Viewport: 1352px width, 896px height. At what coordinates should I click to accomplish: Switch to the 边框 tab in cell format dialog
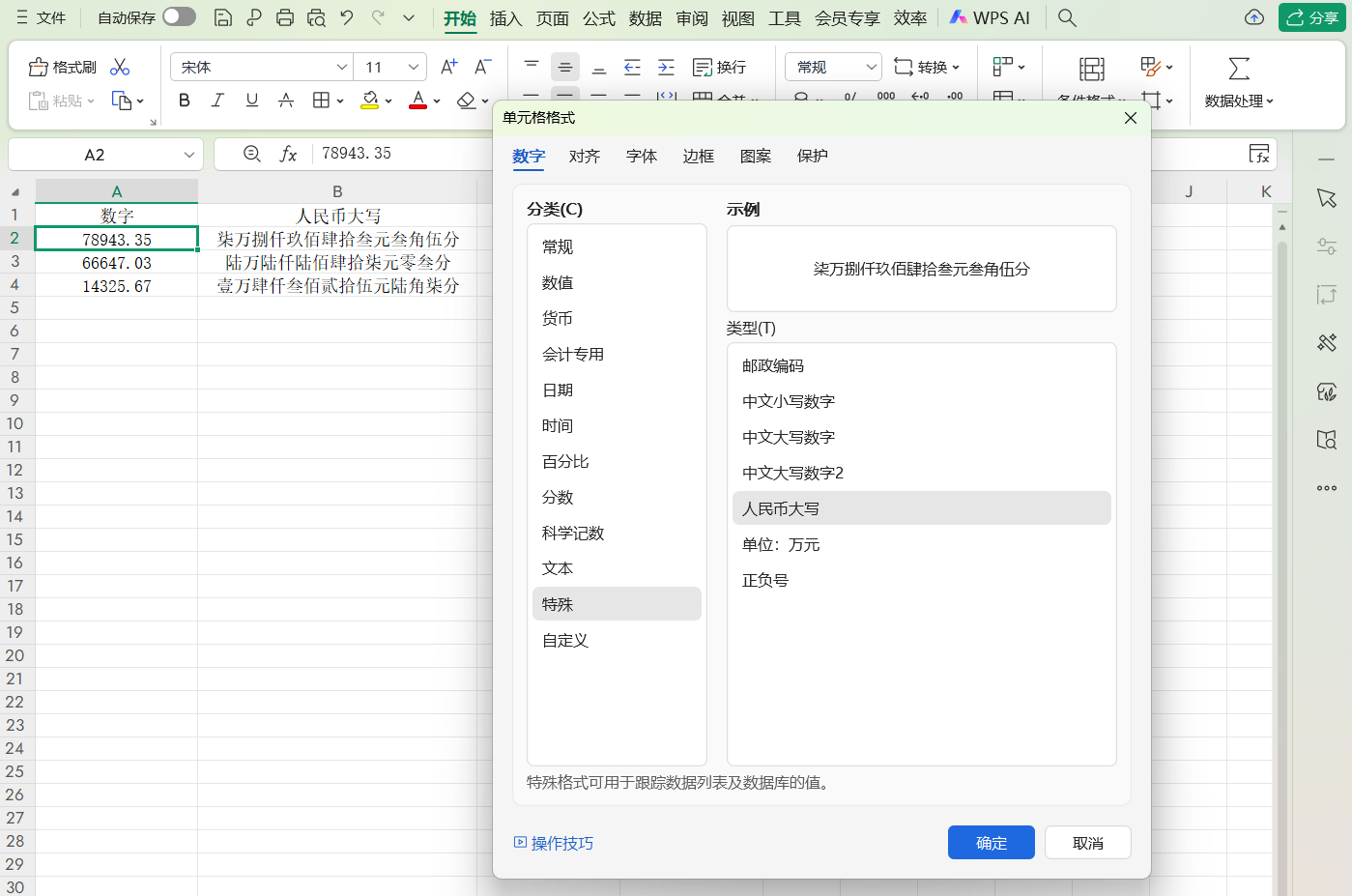[x=698, y=156]
